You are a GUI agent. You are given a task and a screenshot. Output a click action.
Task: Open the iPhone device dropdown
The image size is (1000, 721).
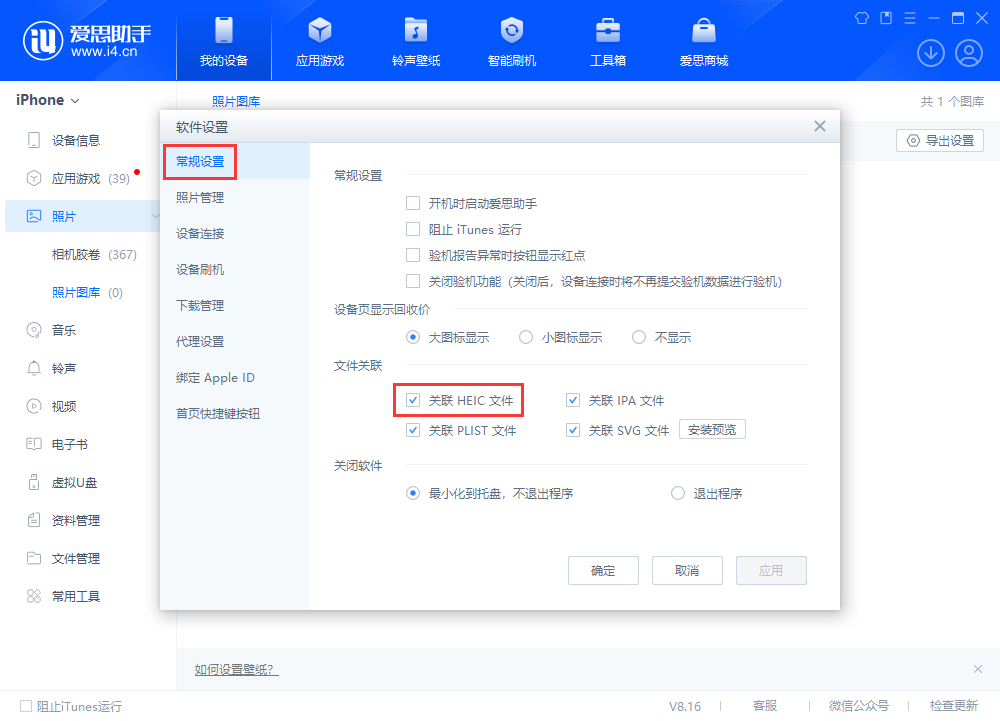pyautogui.click(x=44, y=100)
